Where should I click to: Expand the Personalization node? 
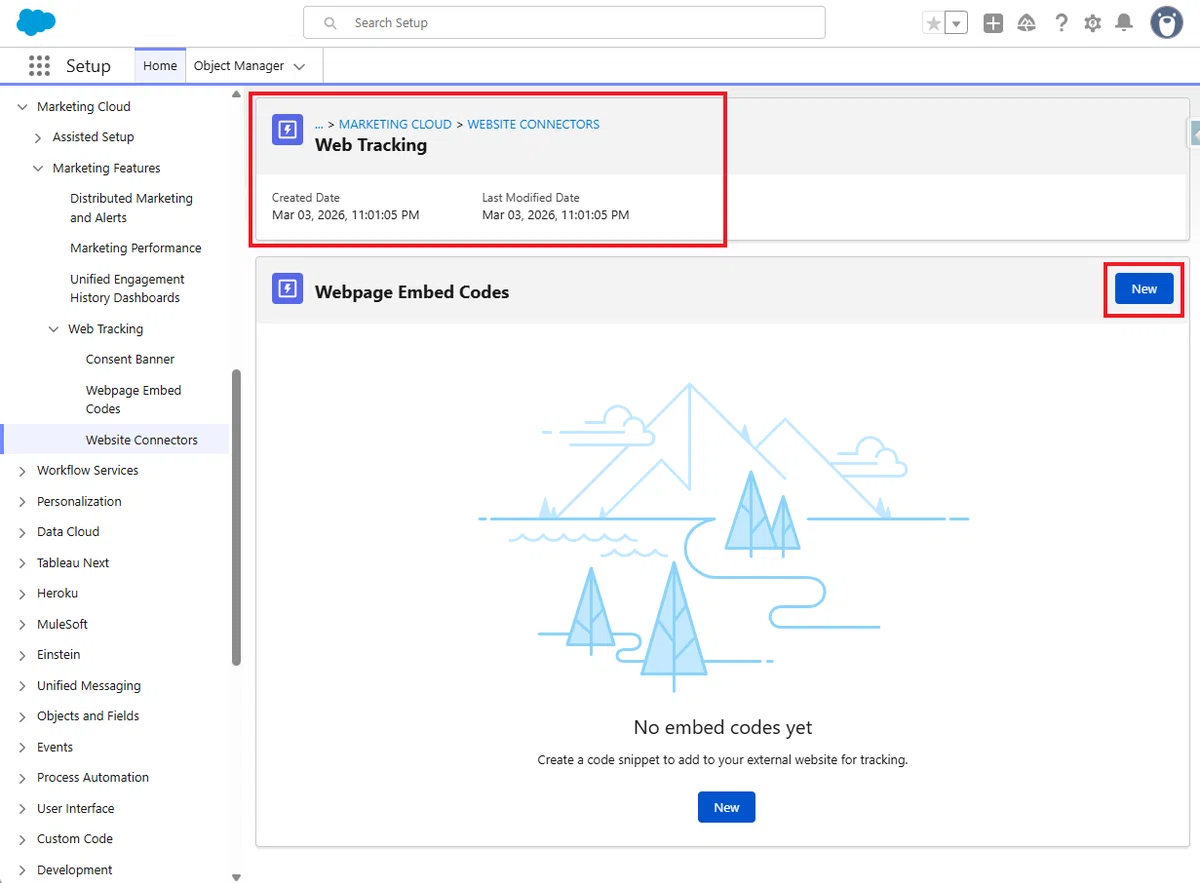tap(23, 502)
